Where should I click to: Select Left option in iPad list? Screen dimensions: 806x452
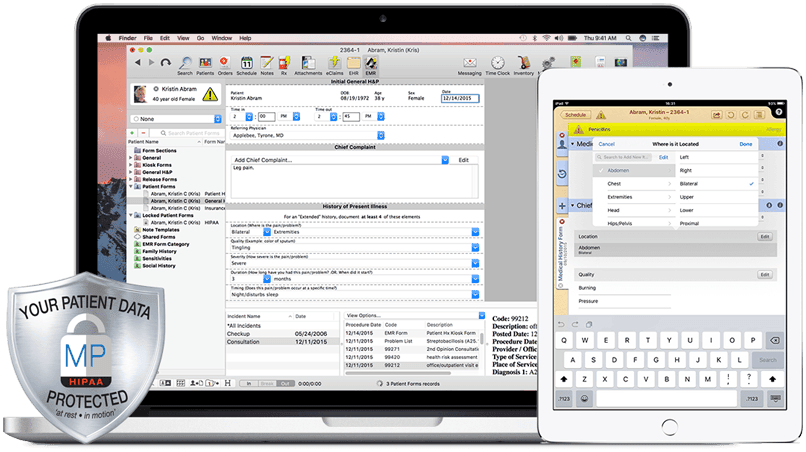click(x=717, y=157)
